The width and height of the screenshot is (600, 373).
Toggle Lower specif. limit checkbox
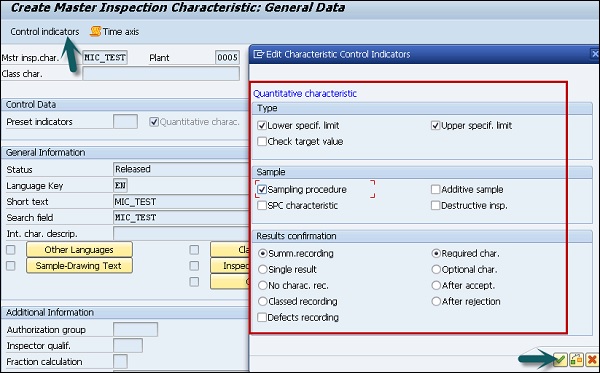click(262, 125)
